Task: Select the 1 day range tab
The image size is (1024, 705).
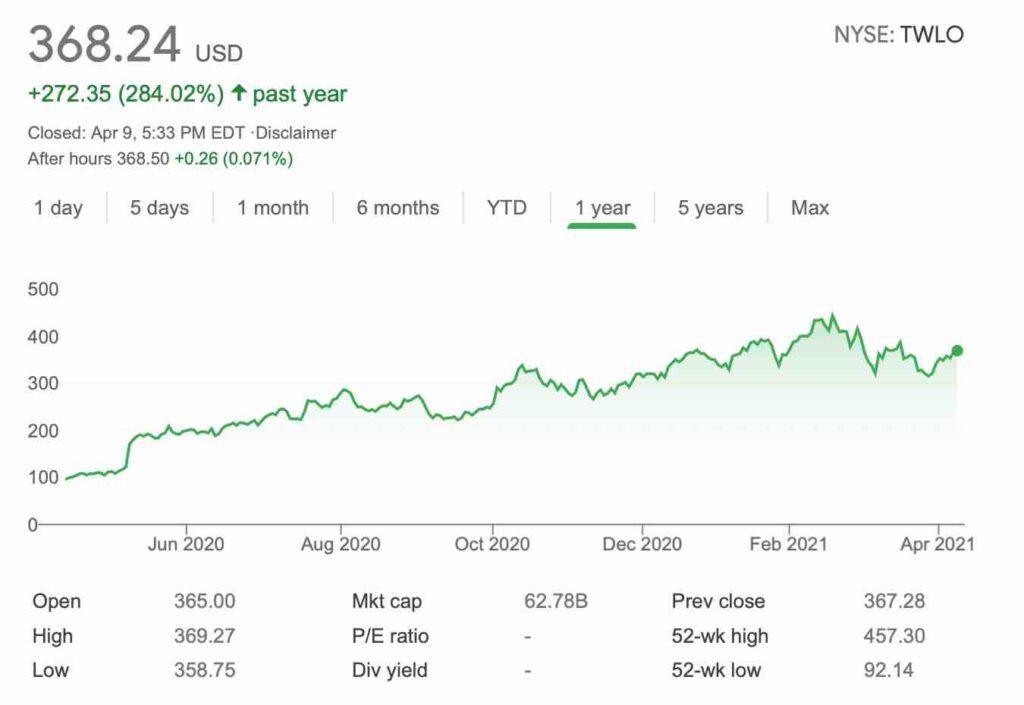Action: pyautogui.click(x=58, y=208)
